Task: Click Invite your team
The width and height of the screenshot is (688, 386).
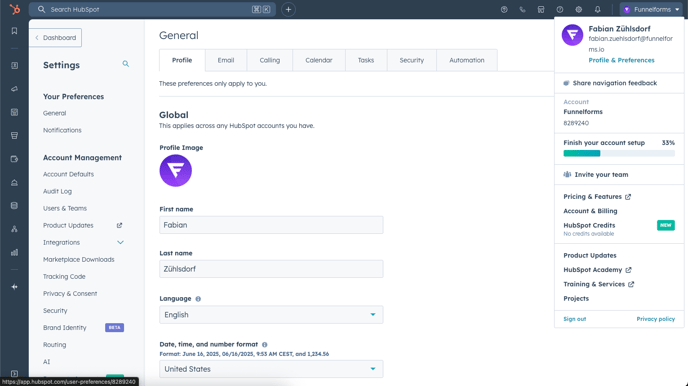Action: point(596,175)
